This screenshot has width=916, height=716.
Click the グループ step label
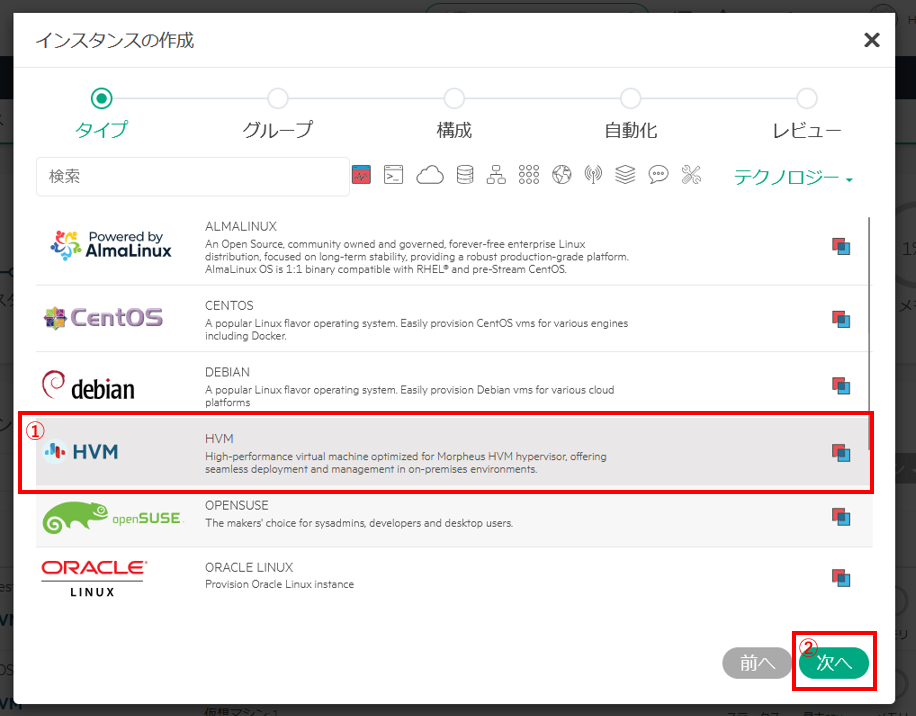point(278,130)
